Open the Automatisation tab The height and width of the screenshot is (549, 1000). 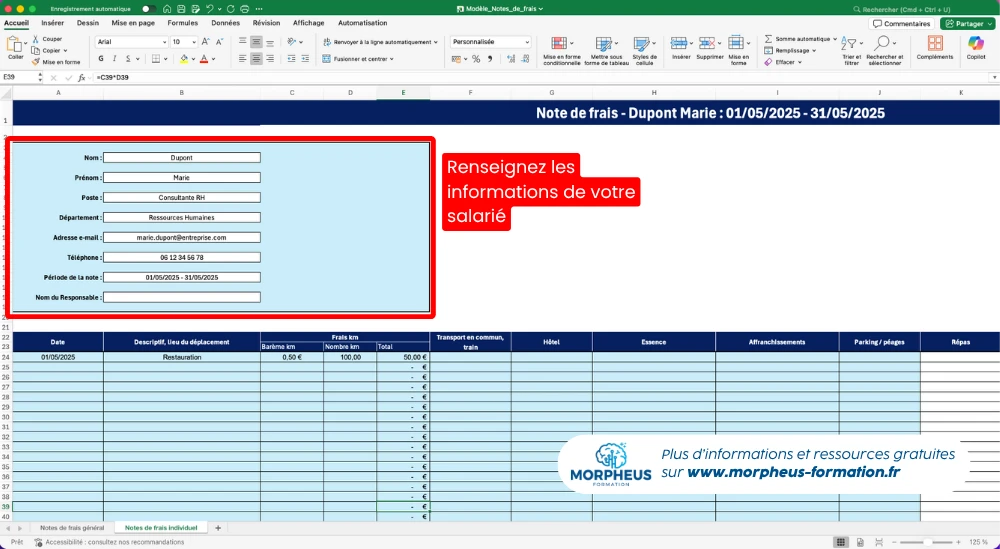pyautogui.click(x=362, y=23)
